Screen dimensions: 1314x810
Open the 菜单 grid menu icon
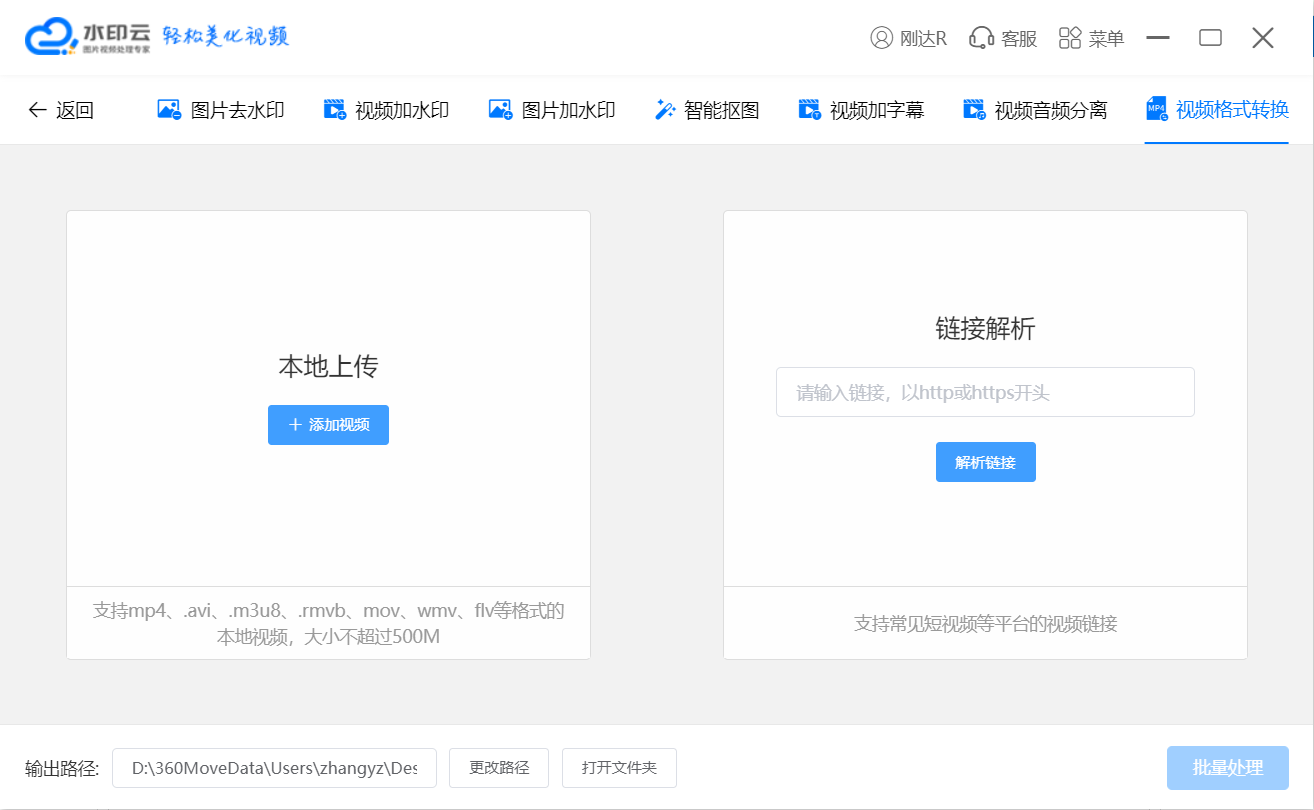pyautogui.click(x=1070, y=38)
